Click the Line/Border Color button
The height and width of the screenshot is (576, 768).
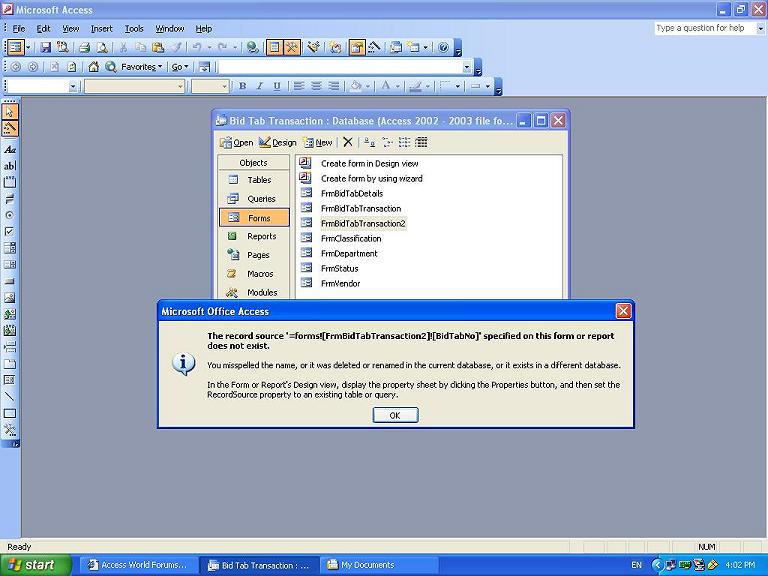click(x=415, y=86)
